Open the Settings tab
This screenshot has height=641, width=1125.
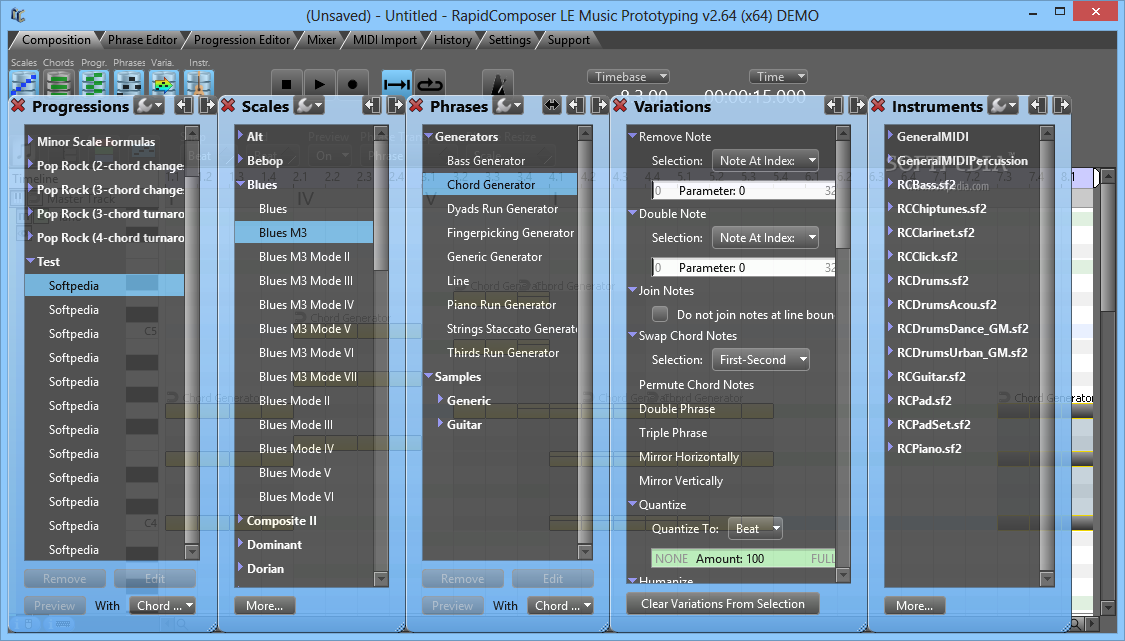(509, 40)
